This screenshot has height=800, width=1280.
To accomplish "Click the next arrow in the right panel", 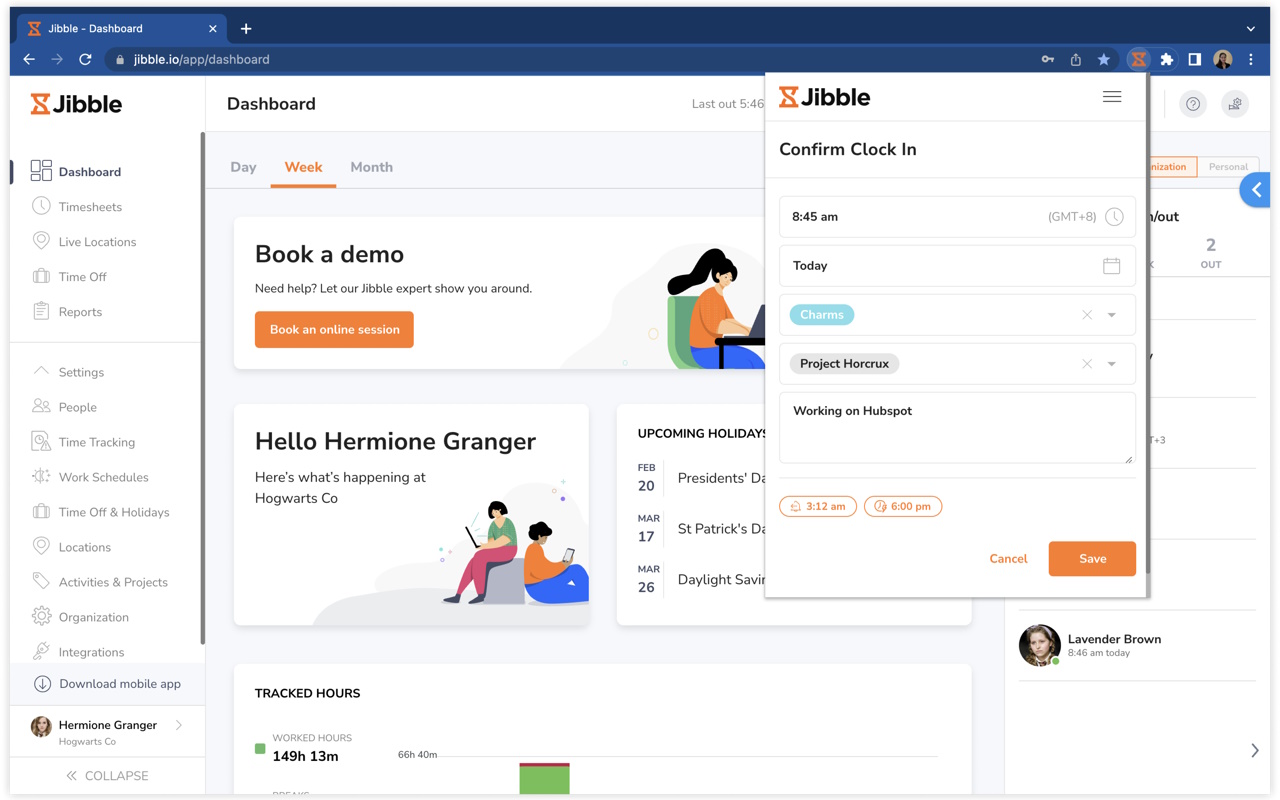I will click(1254, 750).
